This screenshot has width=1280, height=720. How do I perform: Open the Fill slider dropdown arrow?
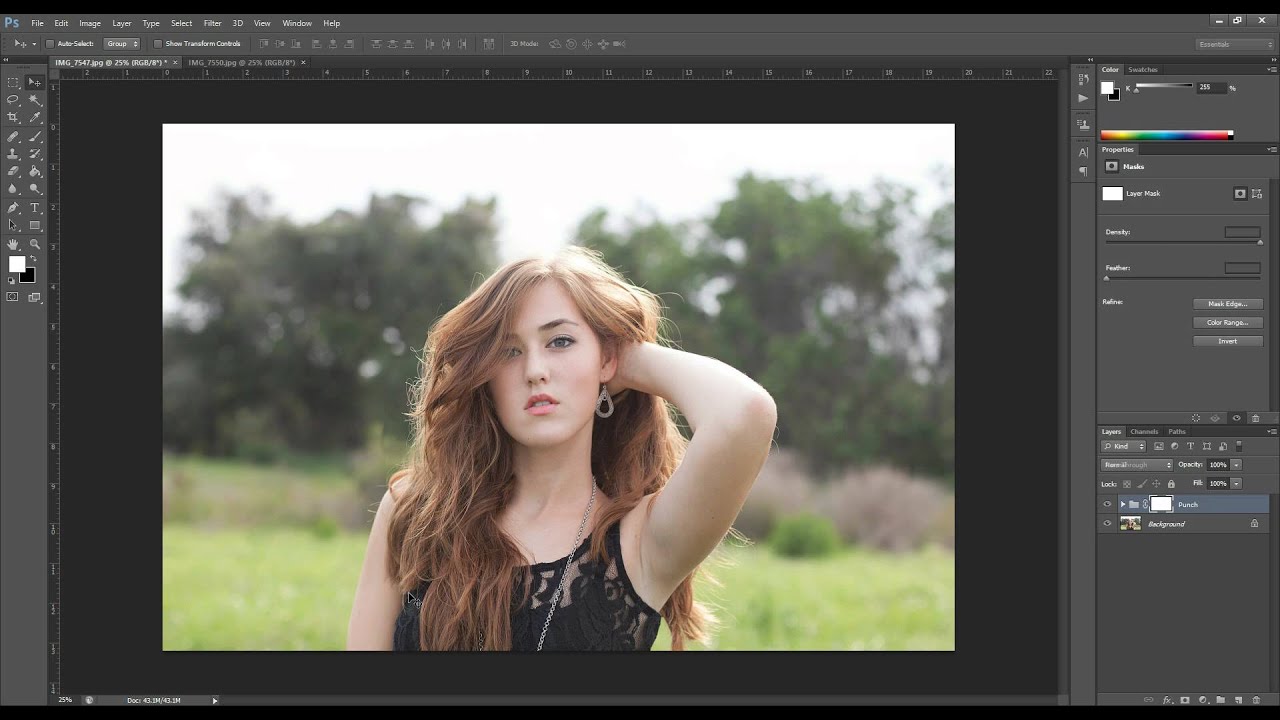pyautogui.click(x=1236, y=483)
